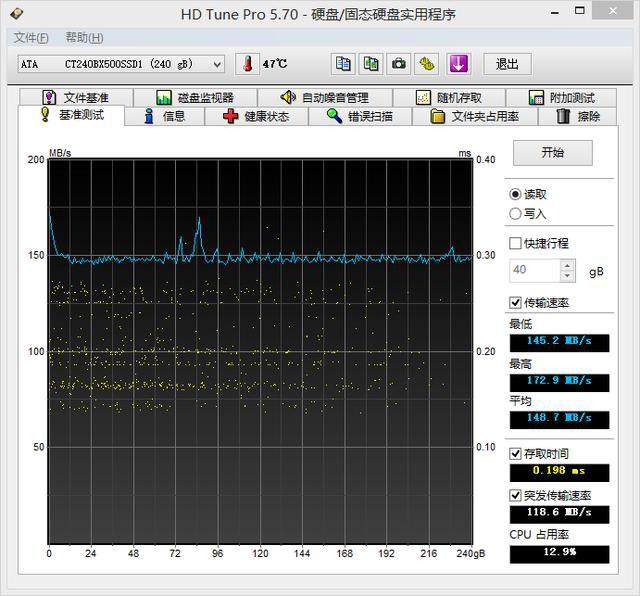Image resolution: width=640 pixels, height=596 pixels.
Task: Open the 磁盘监视器 tab
Action: click(x=194, y=97)
